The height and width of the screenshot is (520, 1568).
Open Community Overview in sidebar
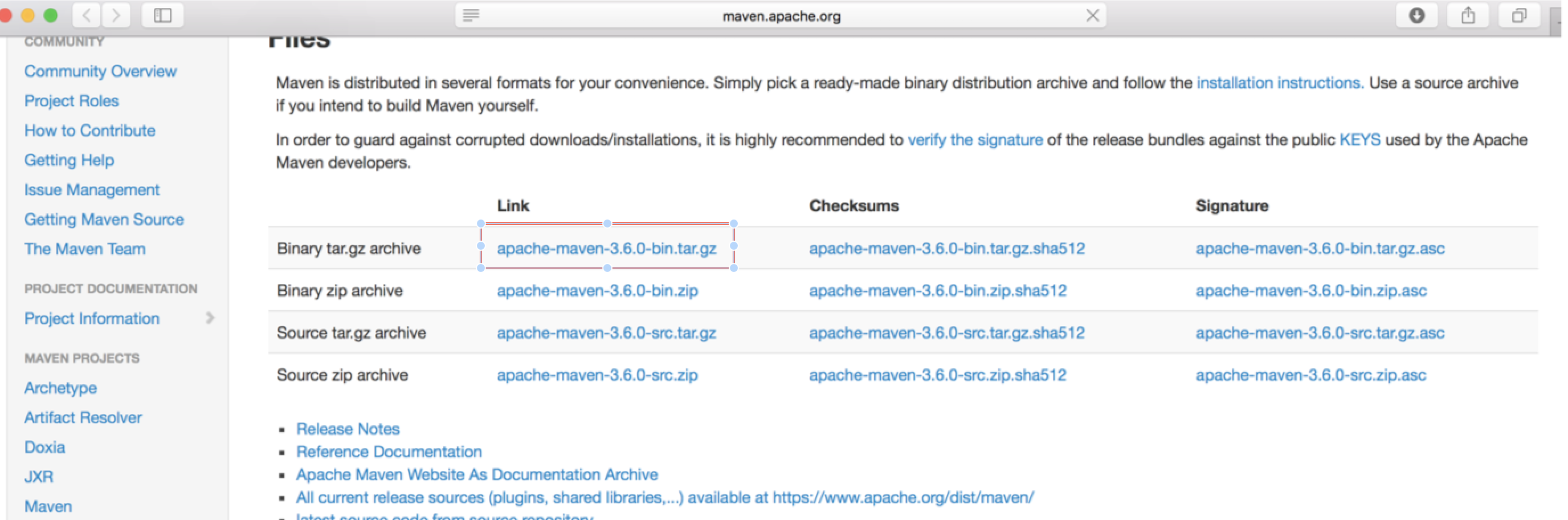point(100,71)
